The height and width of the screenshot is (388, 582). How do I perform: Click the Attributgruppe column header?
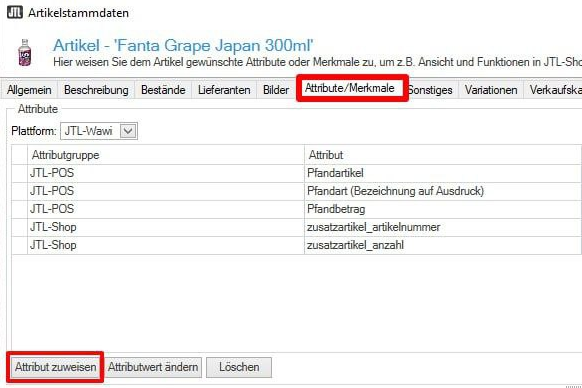[166, 155]
